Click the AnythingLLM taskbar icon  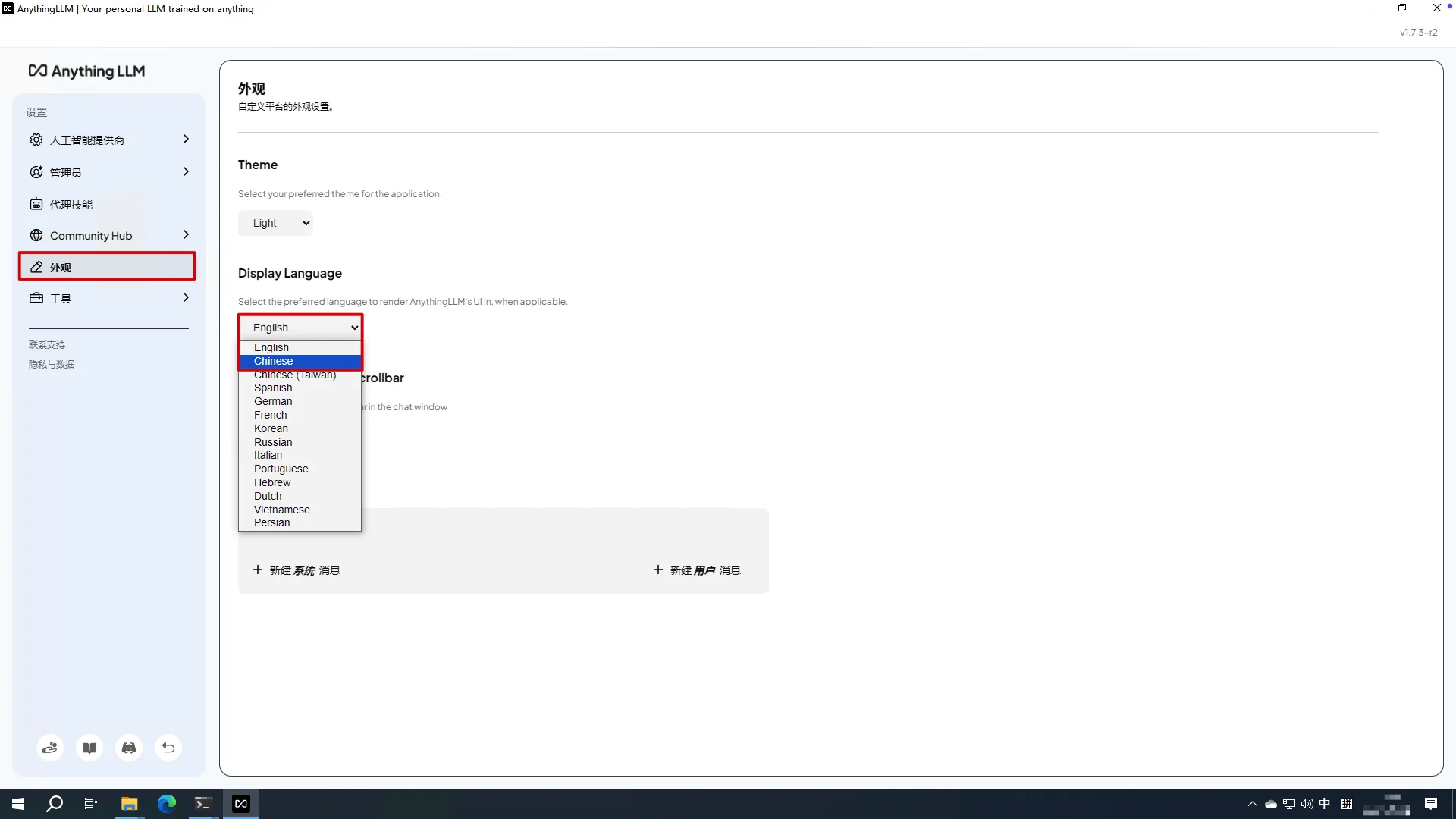(x=241, y=804)
